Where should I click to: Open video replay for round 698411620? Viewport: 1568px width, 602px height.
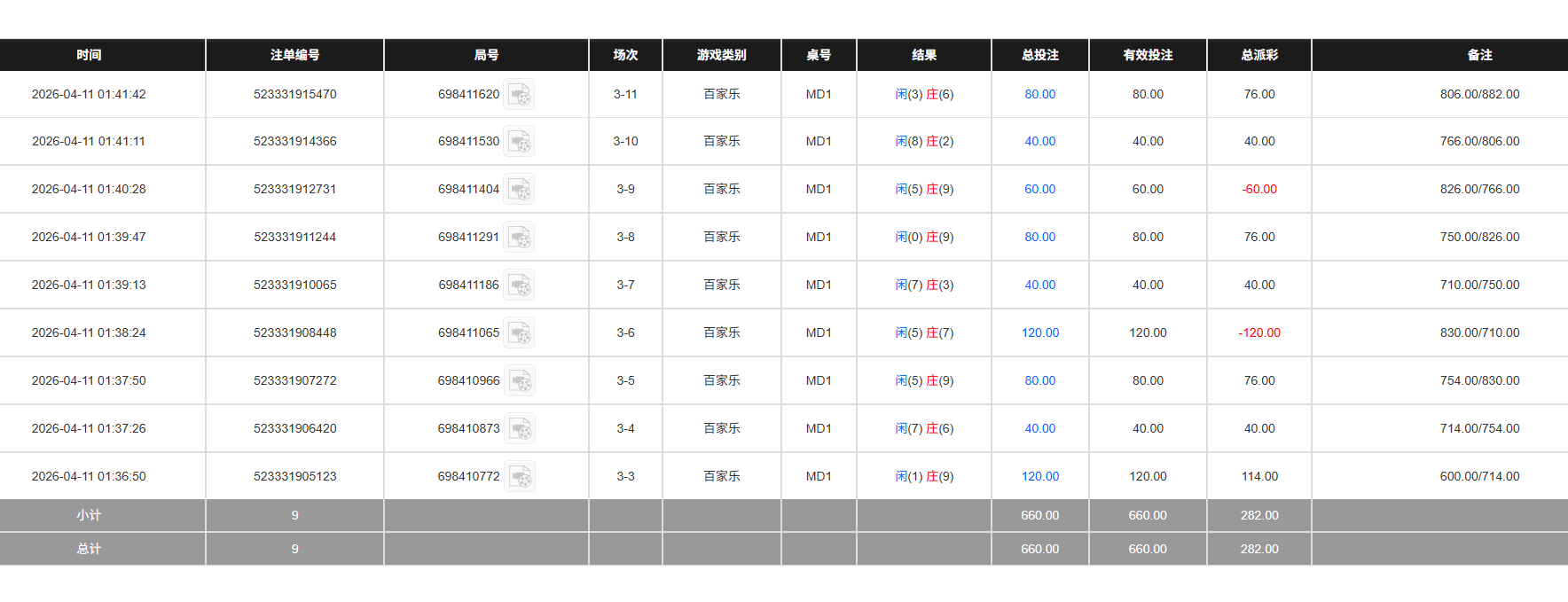520,94
